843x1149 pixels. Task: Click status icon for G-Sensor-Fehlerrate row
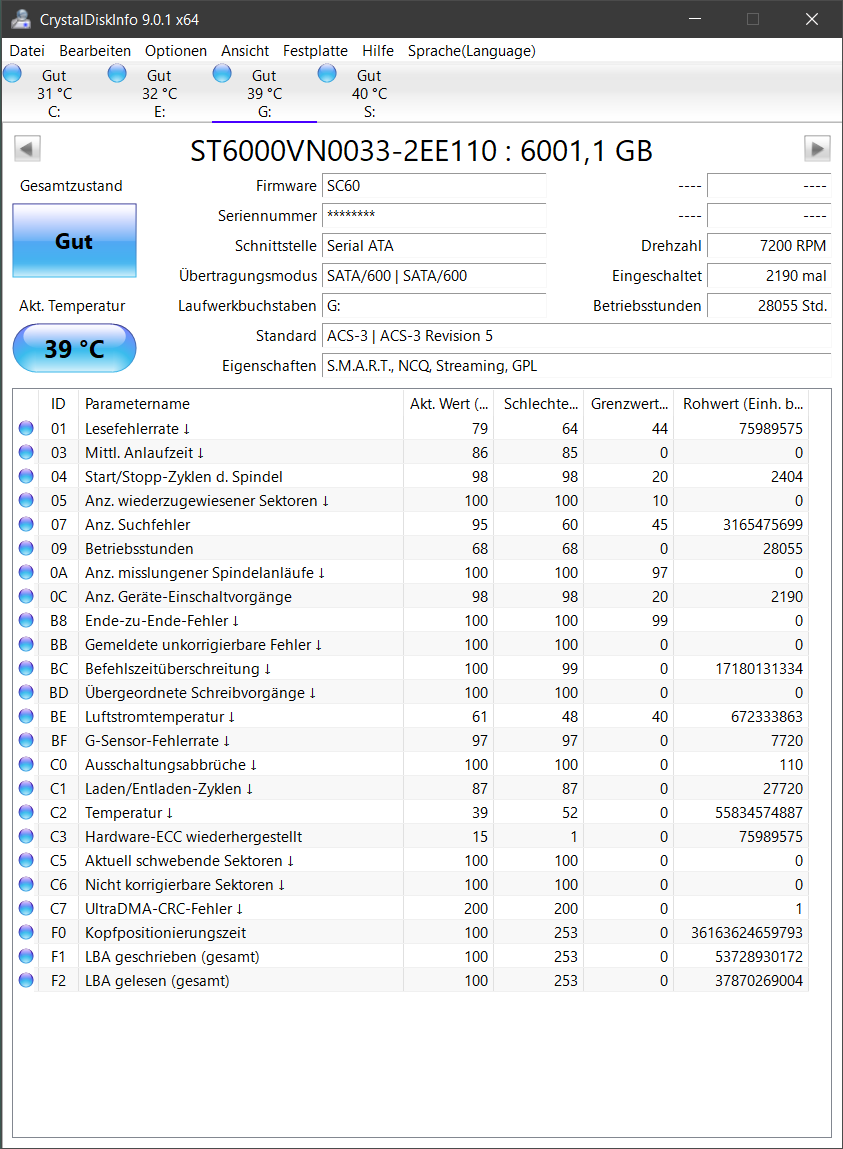click(26, 740)
